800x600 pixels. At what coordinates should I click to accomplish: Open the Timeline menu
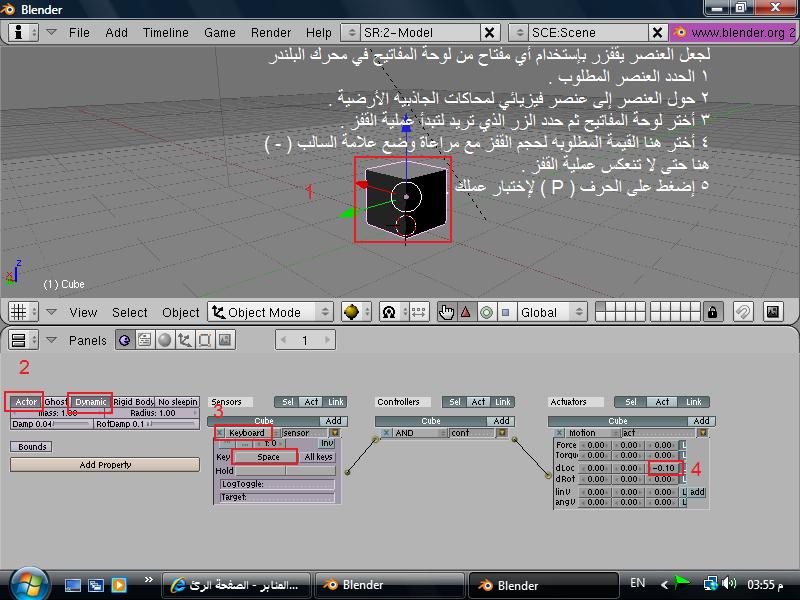[x=166, y=33]
